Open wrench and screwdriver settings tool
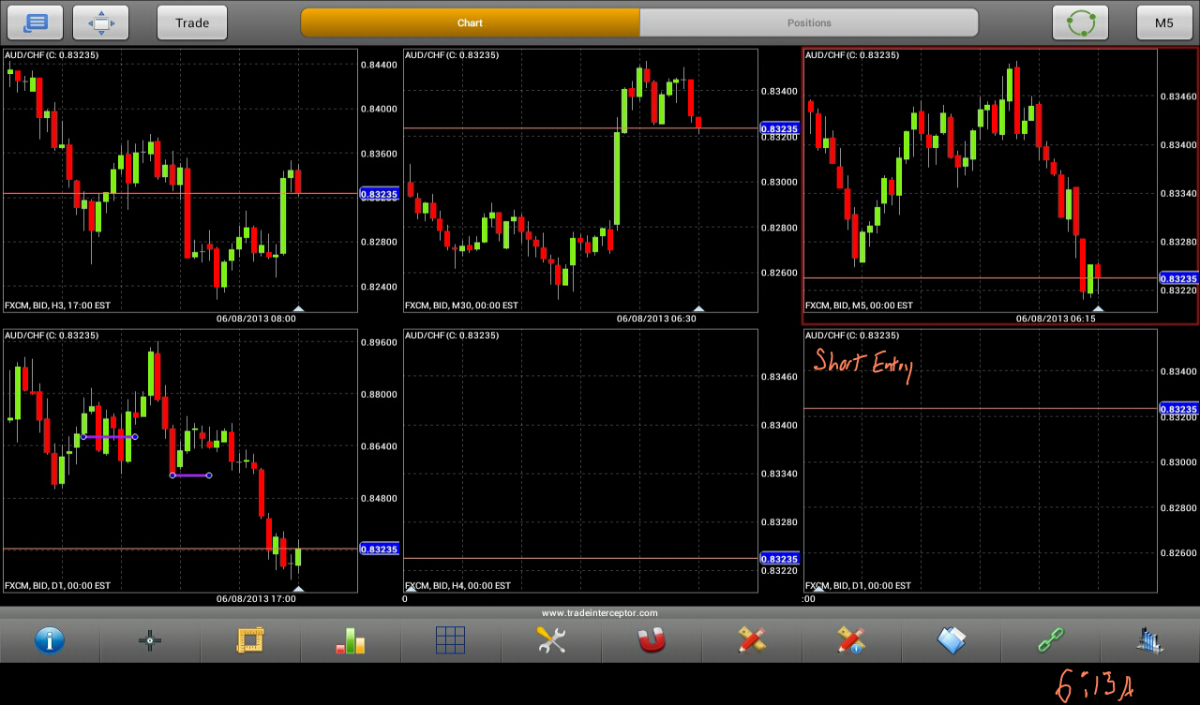This screenshot has height=705, width=1200. [x=551, y=640]
